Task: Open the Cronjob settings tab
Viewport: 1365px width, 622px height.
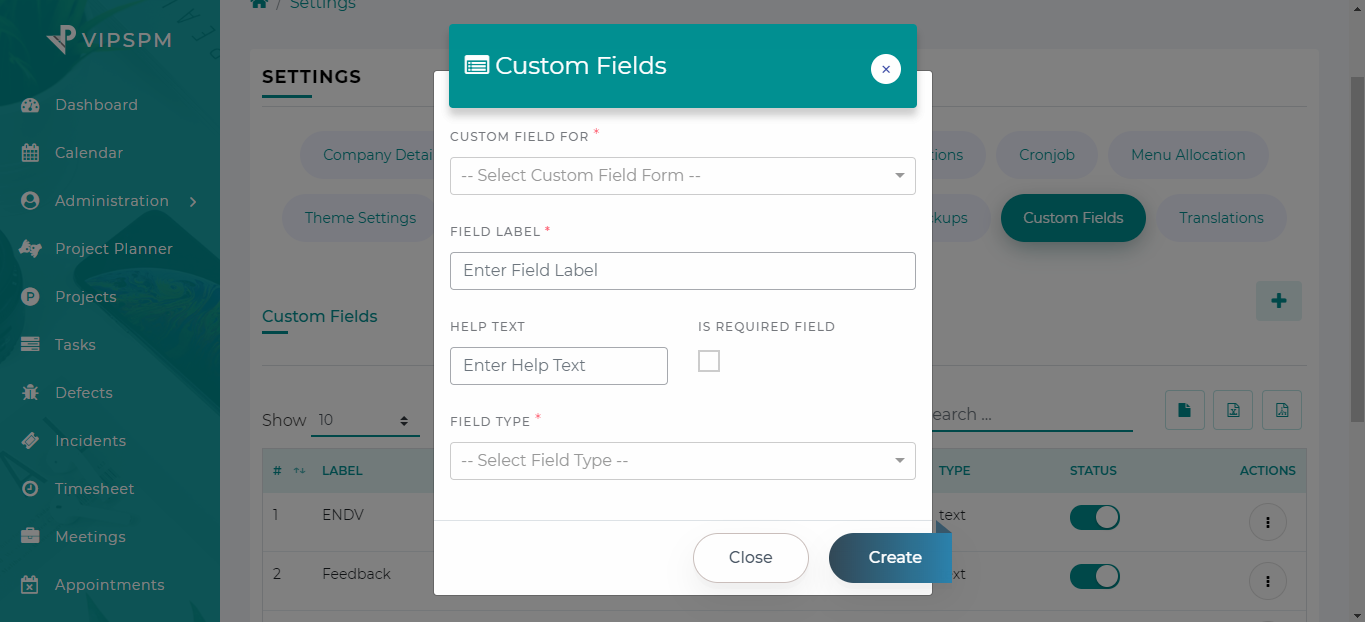Action: point(1046,155)
